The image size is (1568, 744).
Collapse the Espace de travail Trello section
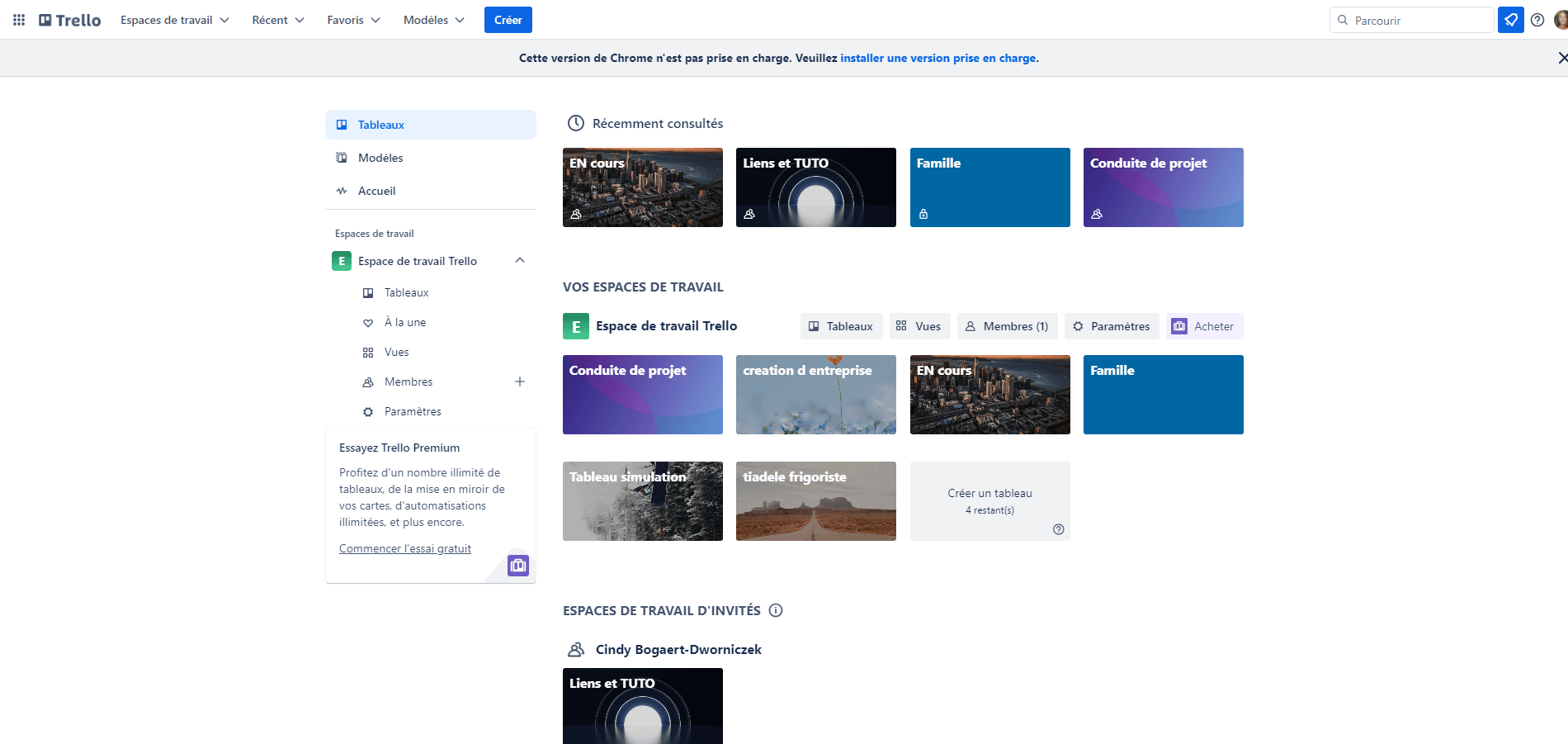(x=520, y=261)
